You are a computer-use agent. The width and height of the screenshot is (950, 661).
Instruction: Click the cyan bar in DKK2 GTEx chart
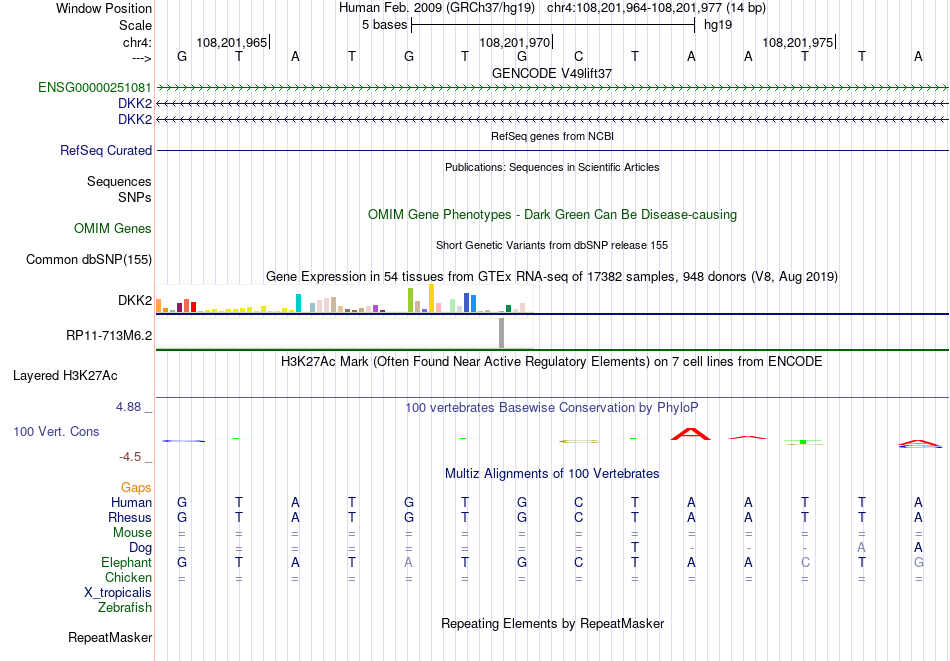[298, 303]
